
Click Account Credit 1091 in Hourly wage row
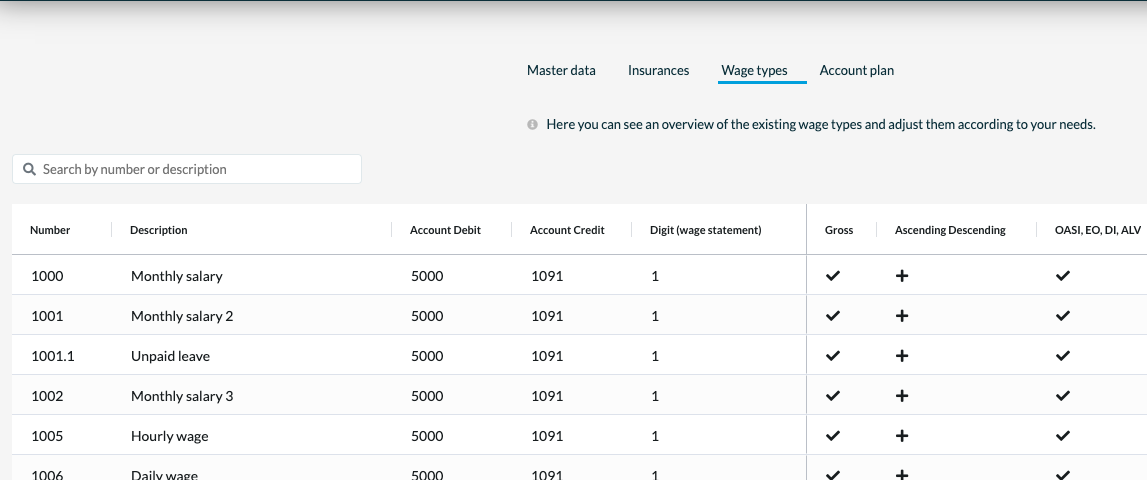[x=547, y=436]
